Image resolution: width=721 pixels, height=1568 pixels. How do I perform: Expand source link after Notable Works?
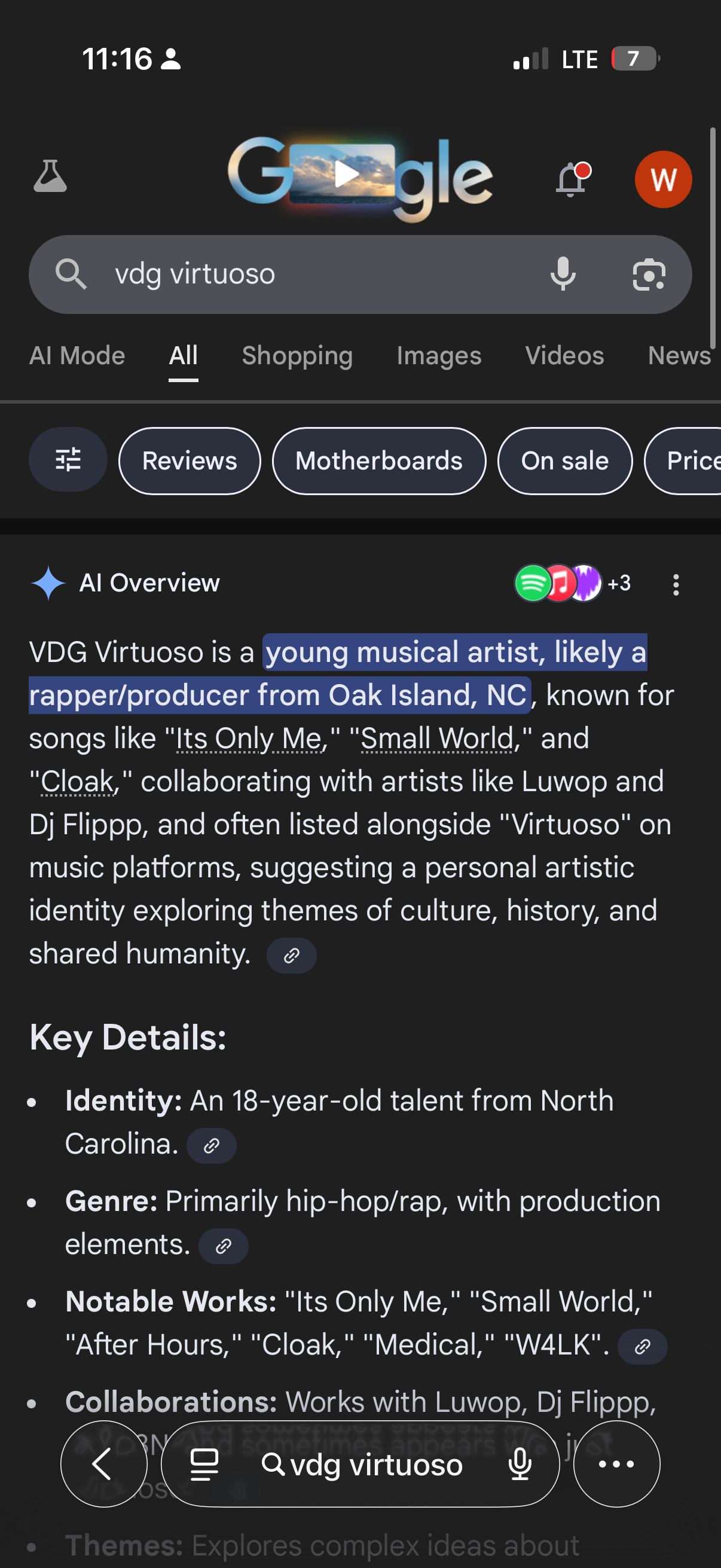[642, 1347]
